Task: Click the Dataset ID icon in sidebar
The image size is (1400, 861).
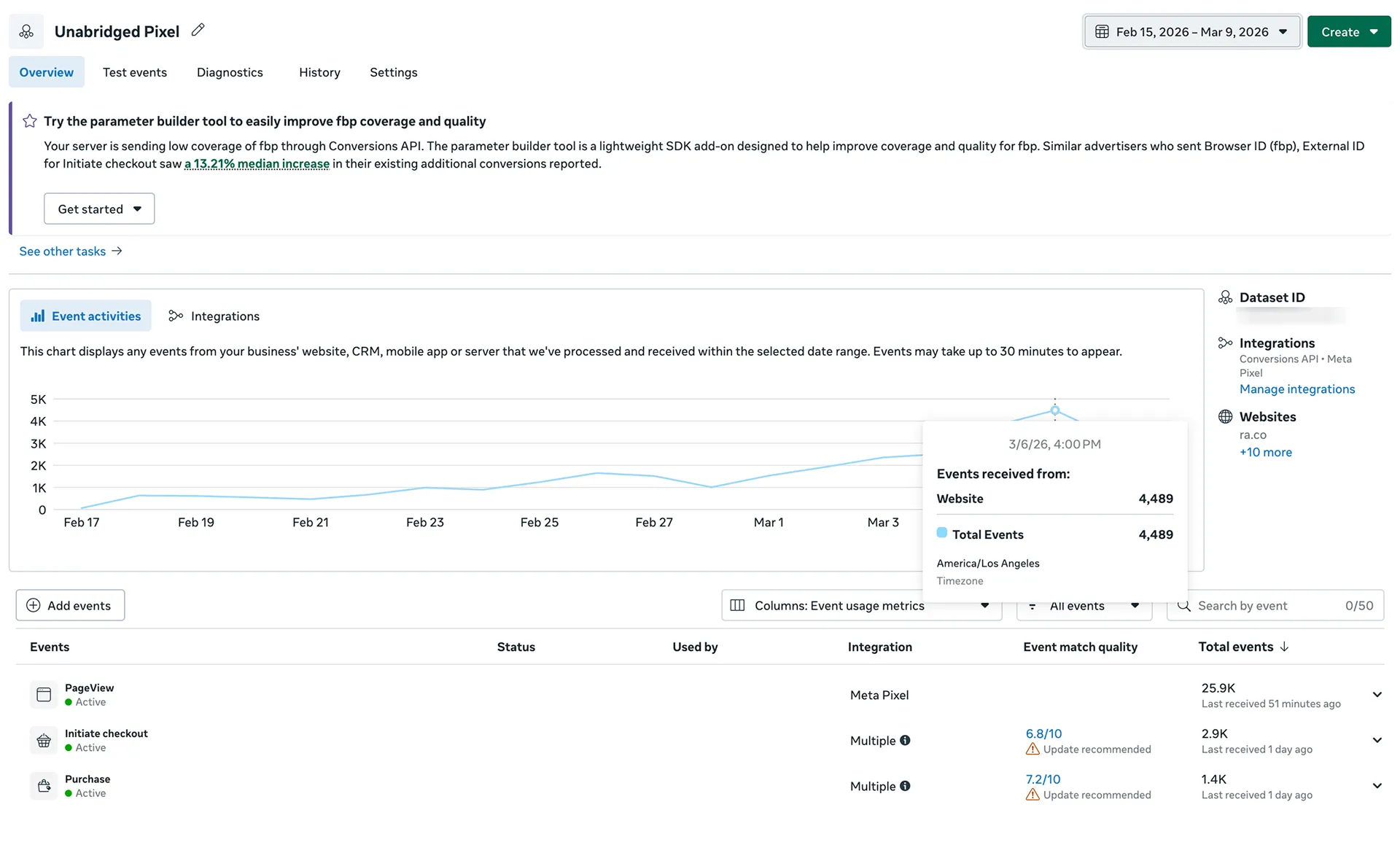Action: tap(1225, 297)
